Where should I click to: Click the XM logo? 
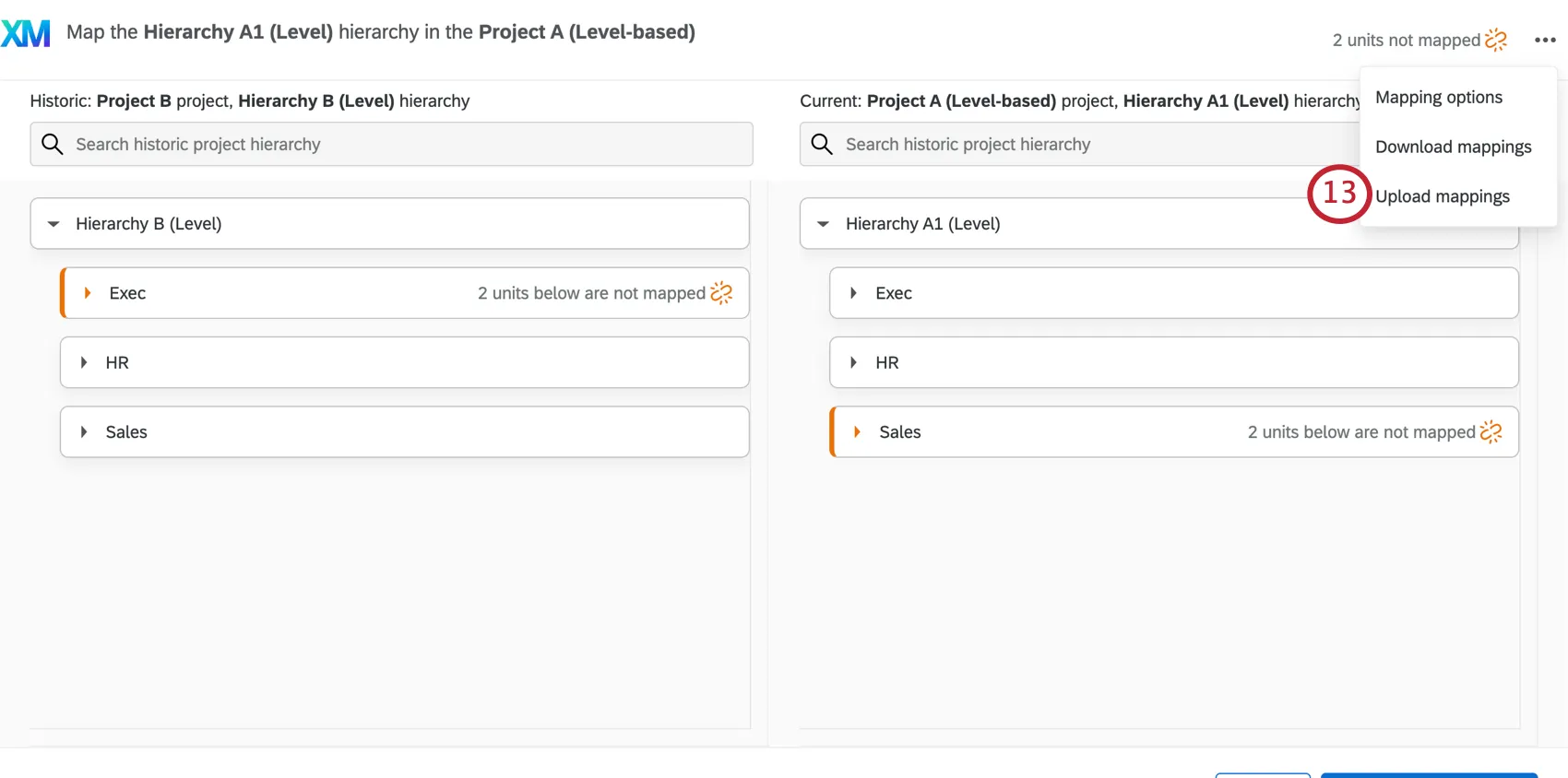(x=27, y=31)
